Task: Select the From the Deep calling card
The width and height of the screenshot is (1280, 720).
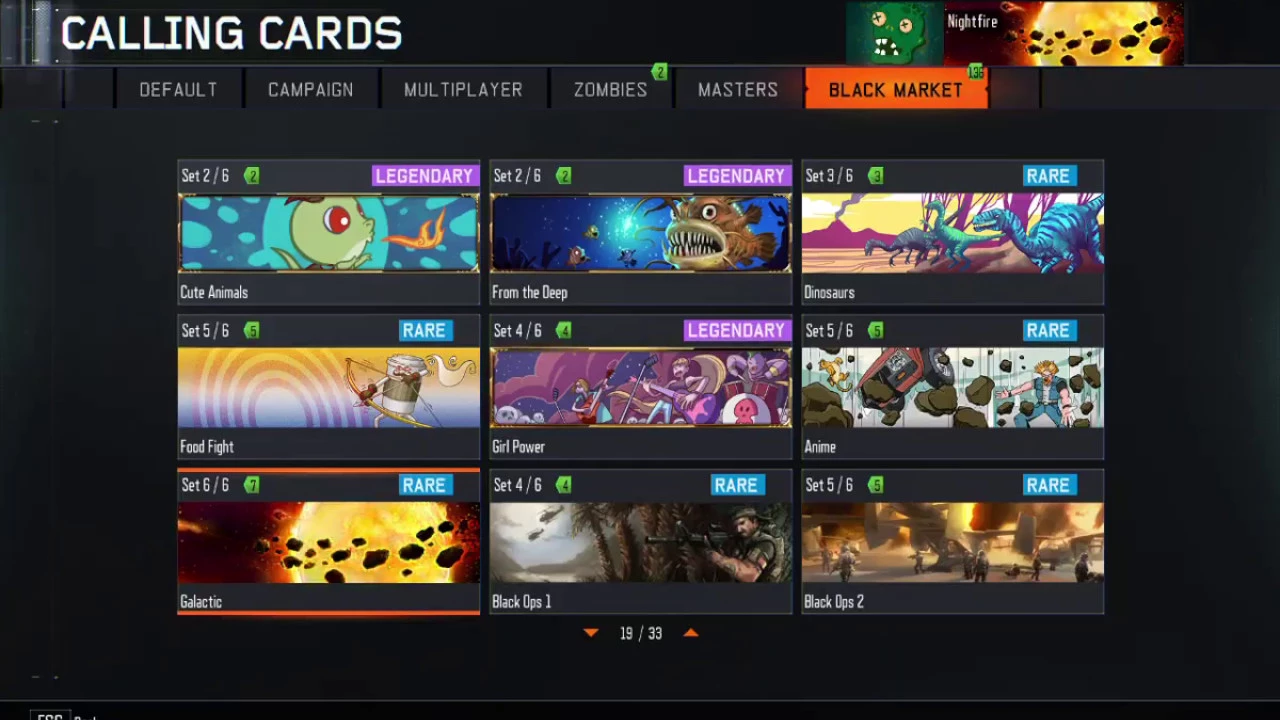Action: pyautogui.click(x=641, y=232)
